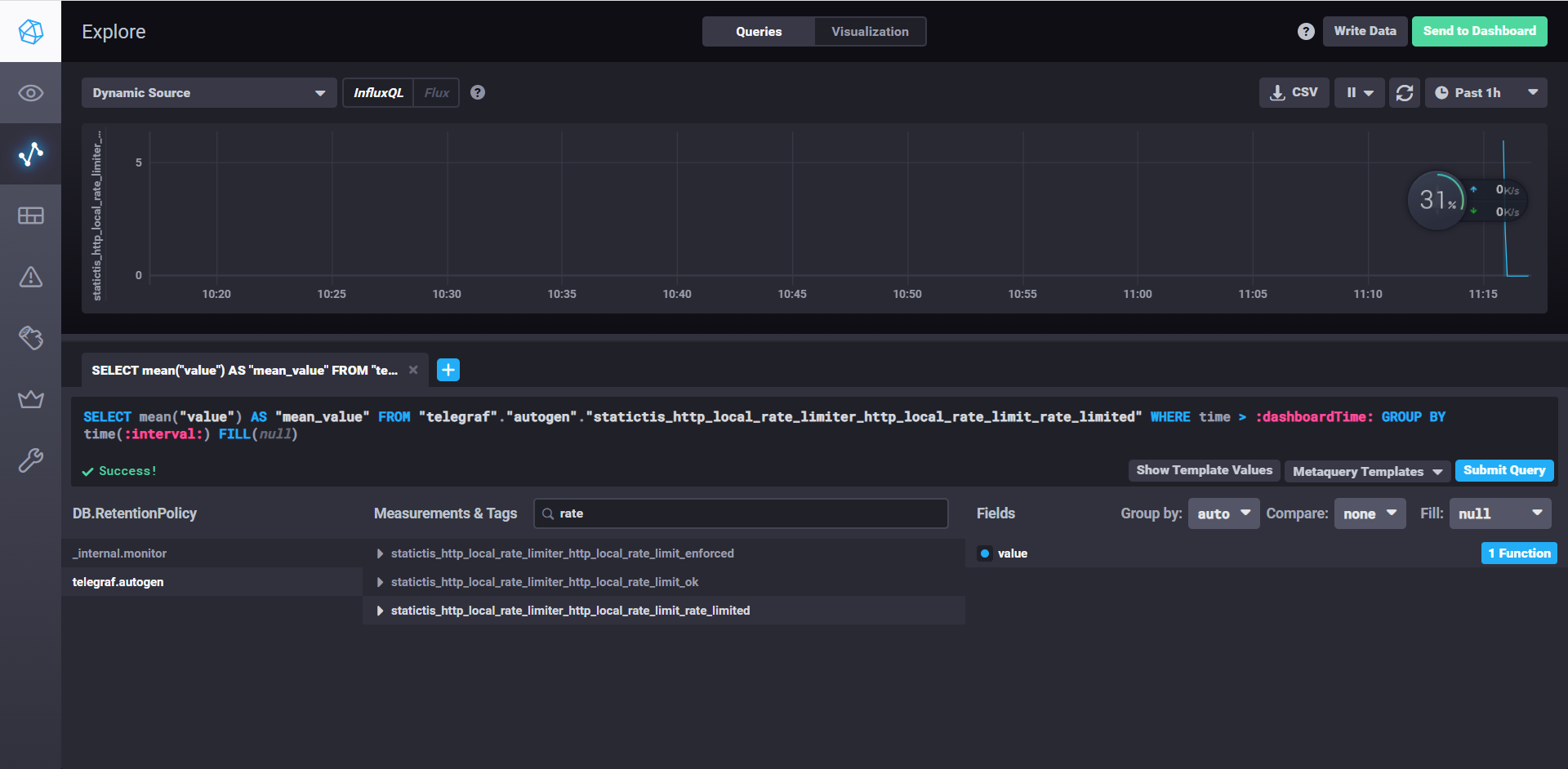Open Log Viewer tag icon in sidebar
1568x769 pixels.
coord(30,338)
